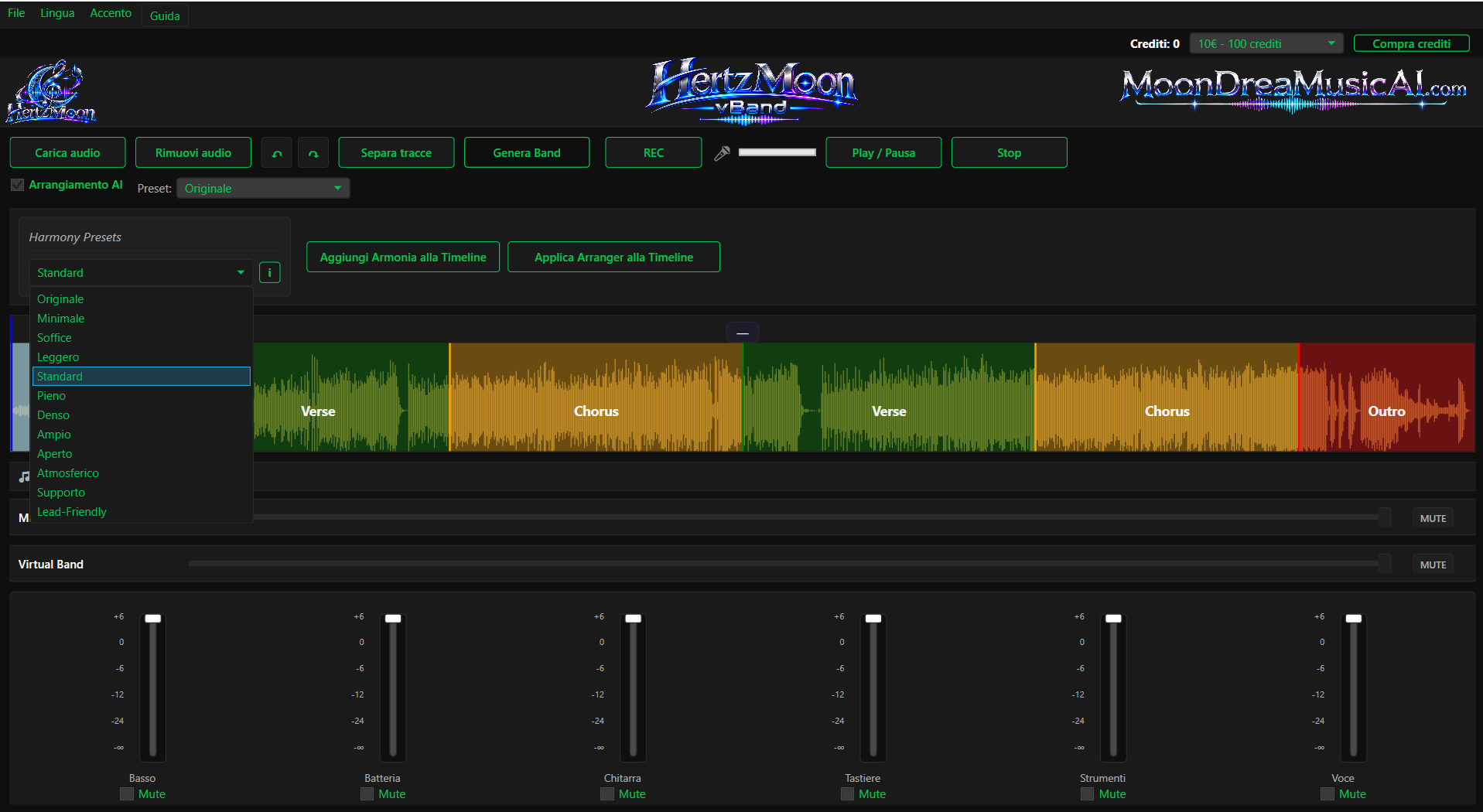The height and width of the screenshot is (812, 1483).
Task: Click the first Verse section in timeline
Action: click(351, 397)
